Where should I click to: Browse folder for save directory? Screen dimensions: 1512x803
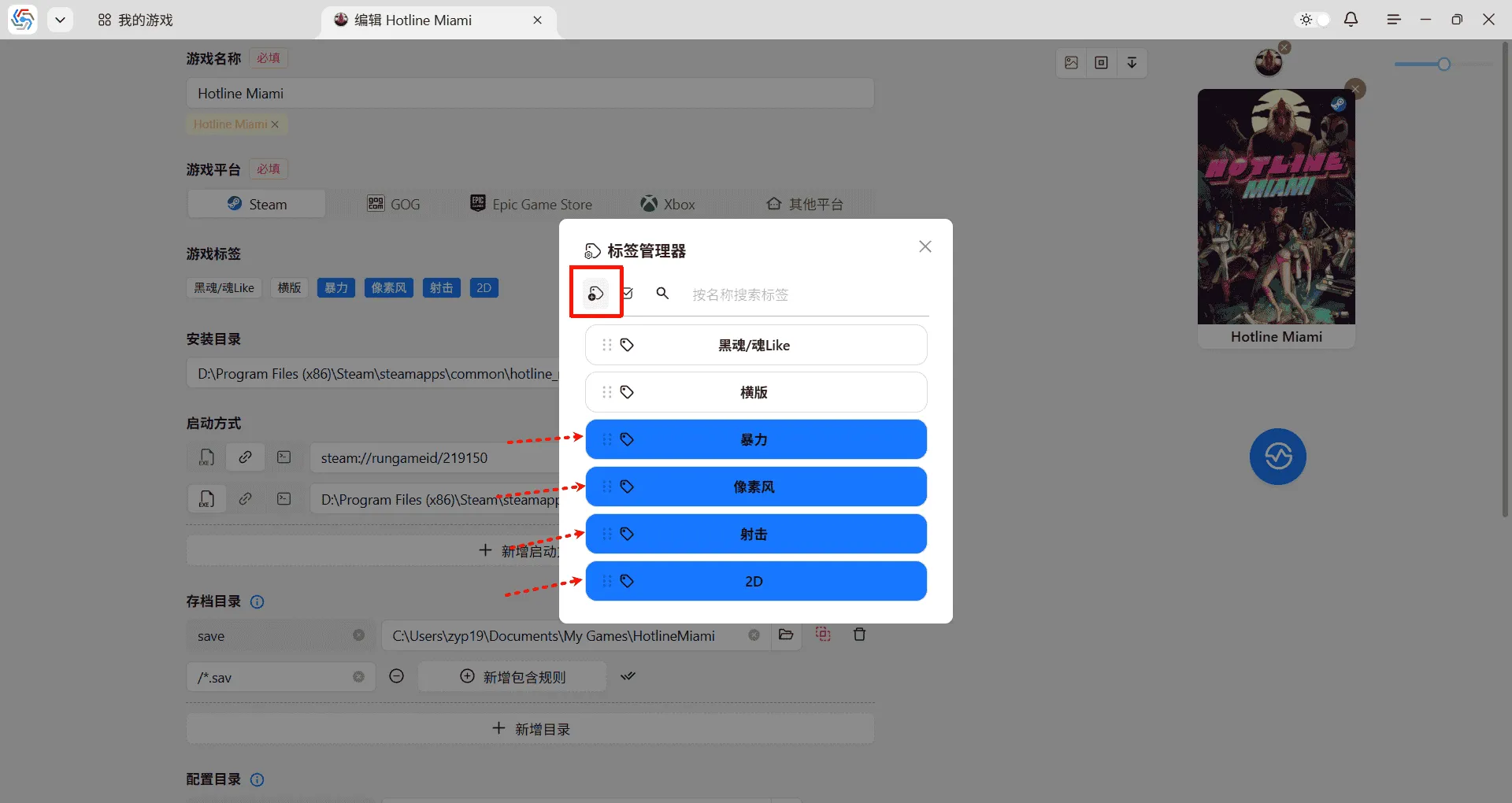786,635
